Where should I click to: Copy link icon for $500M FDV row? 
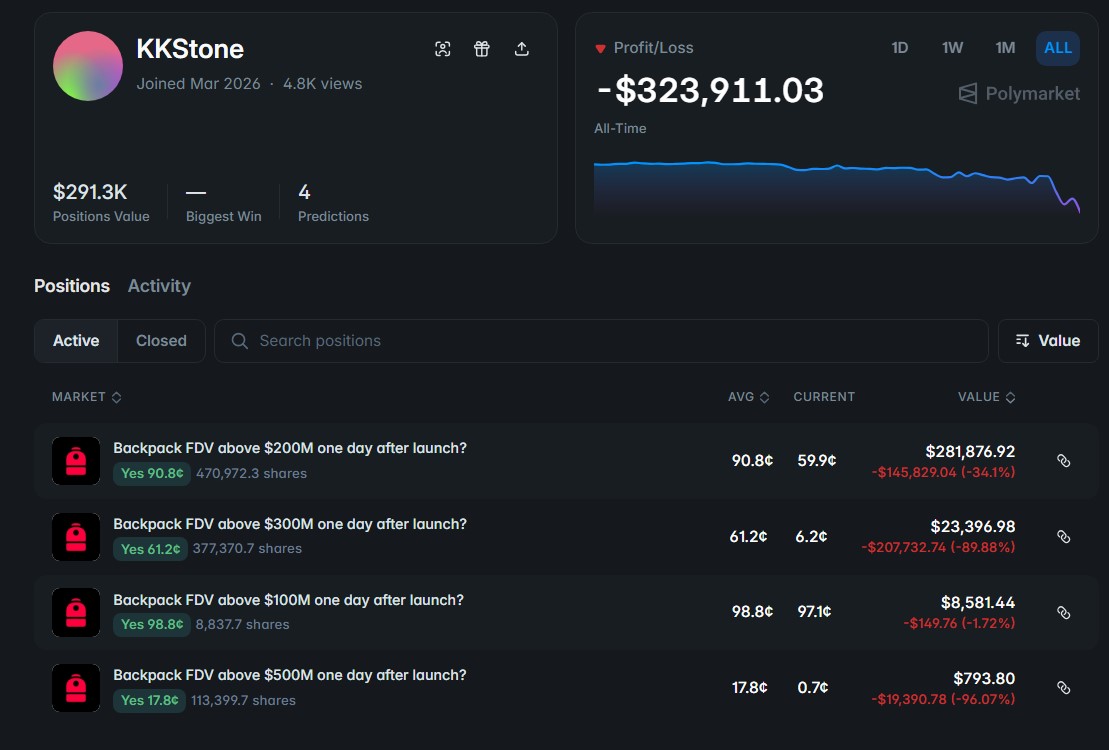[1063, 688]
